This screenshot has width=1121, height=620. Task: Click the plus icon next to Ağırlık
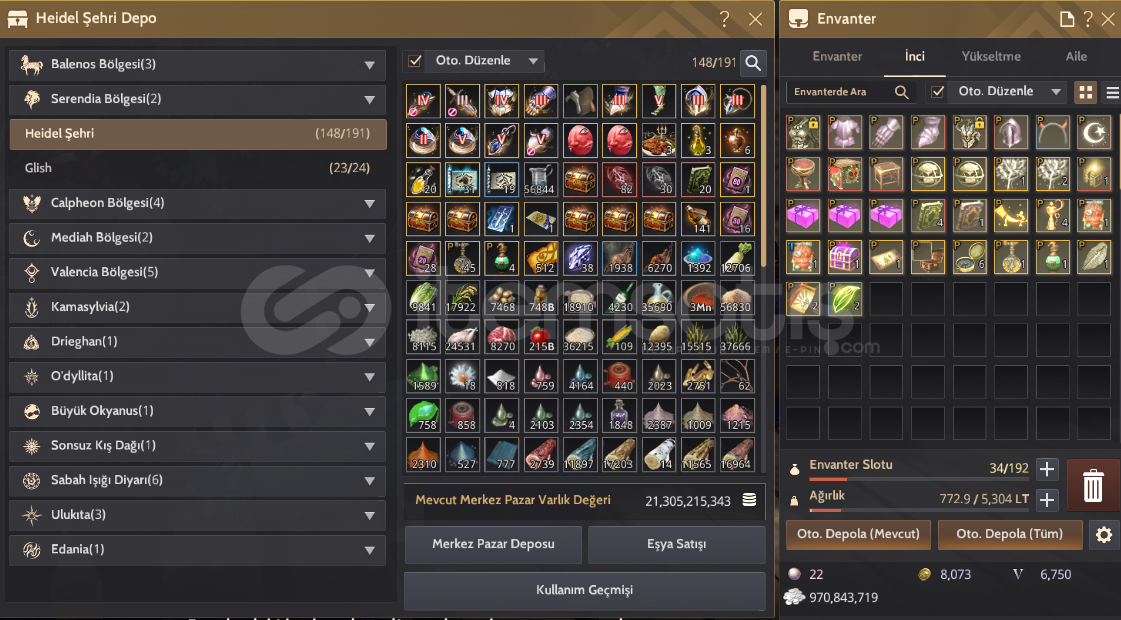[x=1047, y=499]
